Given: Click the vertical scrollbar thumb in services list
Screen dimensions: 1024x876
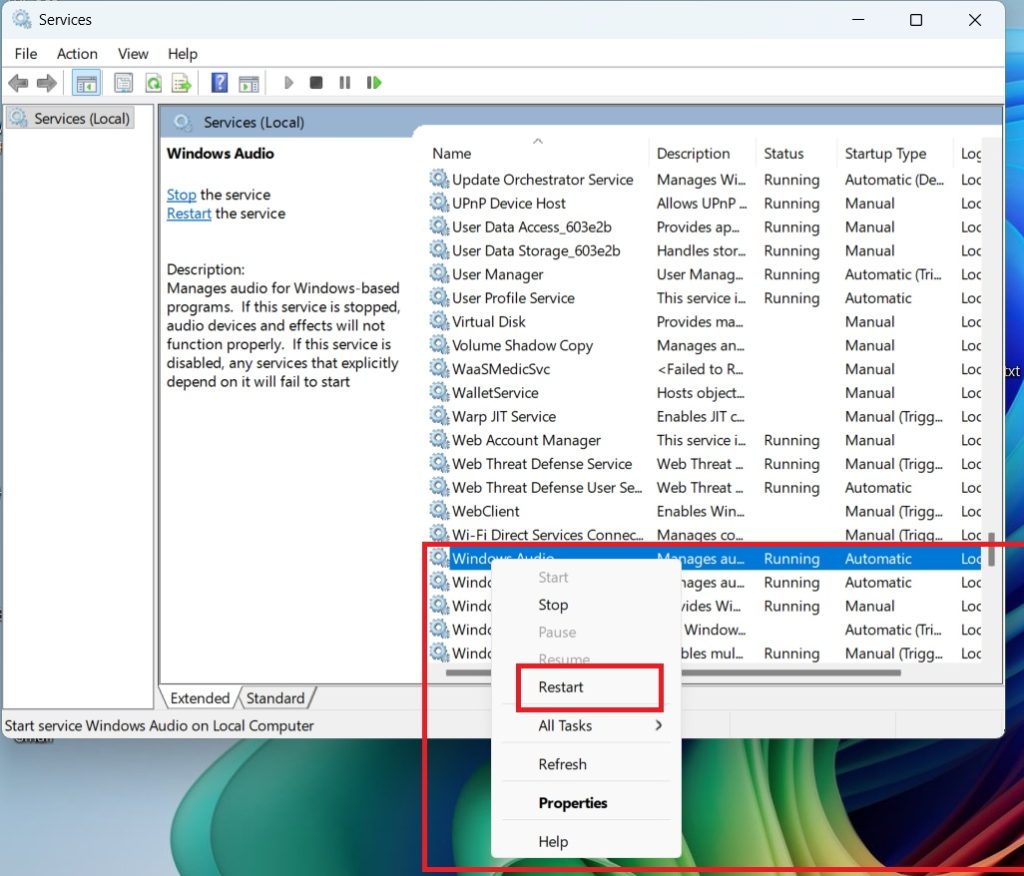Looking at the screenshot, I should pos(991,549).
